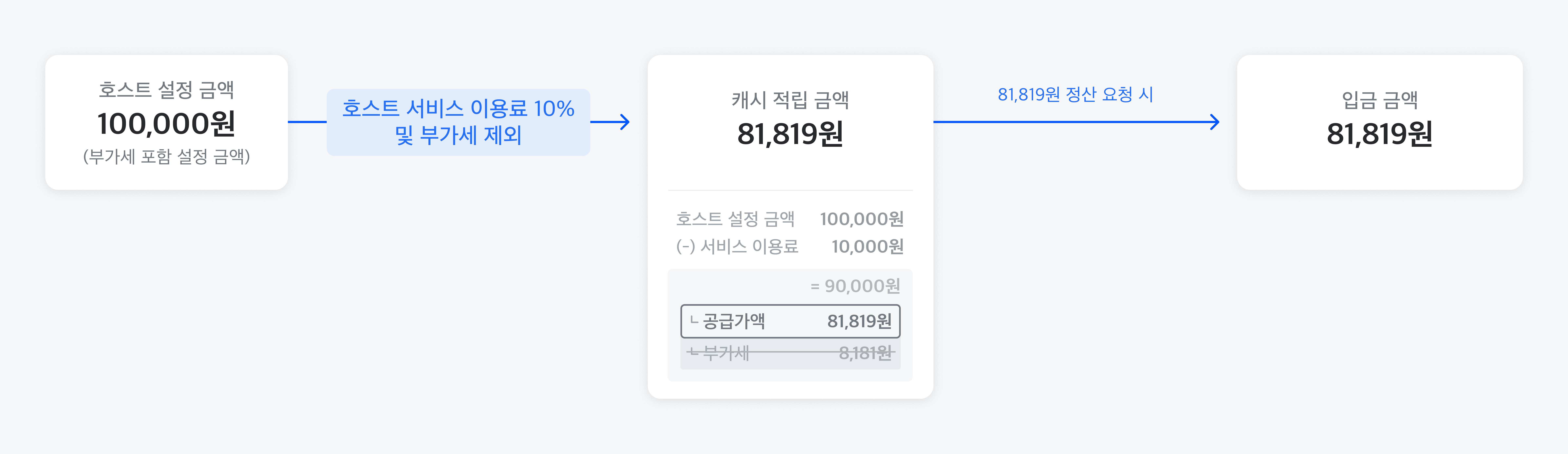Click the = 90,000원 subtotal
This screenshot has width=1568, height=454.
(855, 286)
